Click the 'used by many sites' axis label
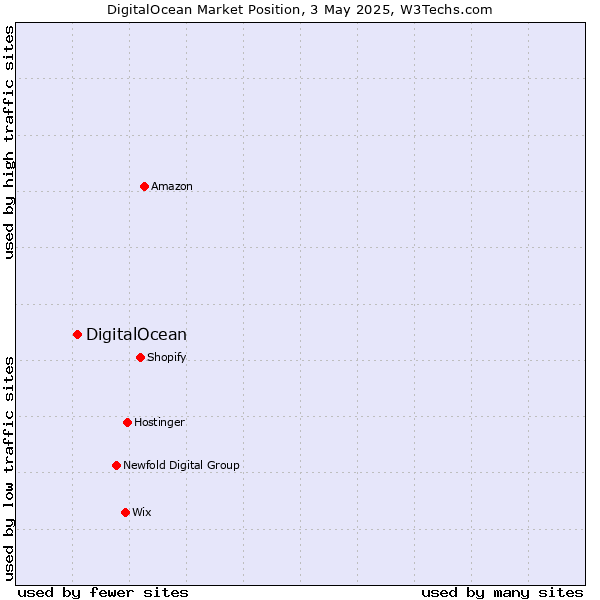 (x=502, y=593)
